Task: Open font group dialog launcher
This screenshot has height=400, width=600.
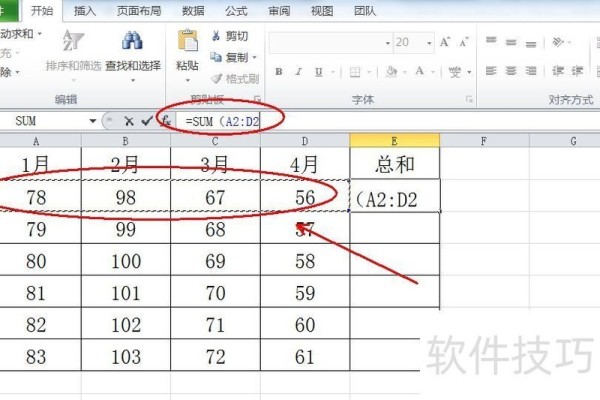Action: pyautogui.click(x=469, y=100)
